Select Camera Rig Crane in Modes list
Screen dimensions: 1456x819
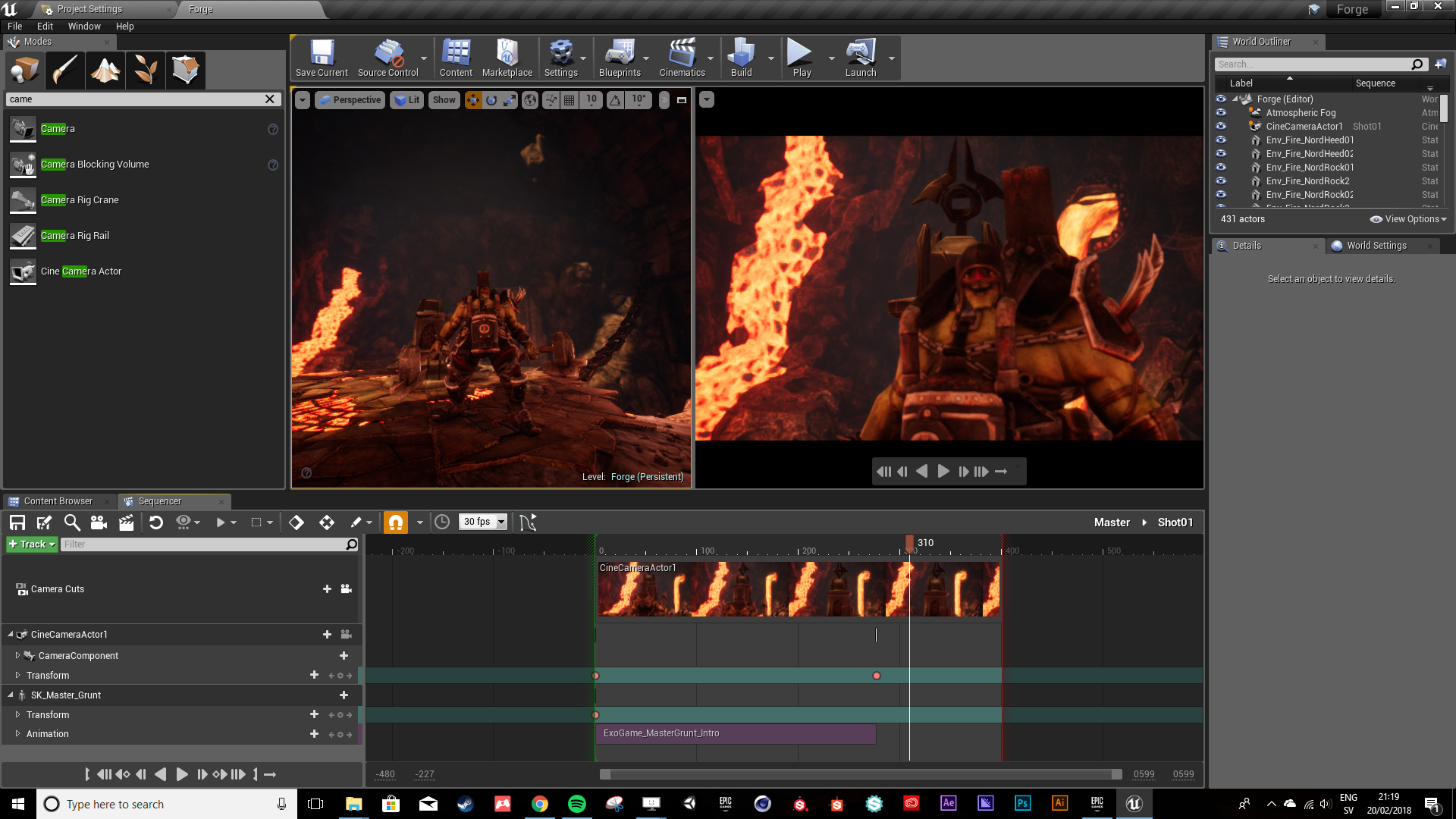pos(80,200)
